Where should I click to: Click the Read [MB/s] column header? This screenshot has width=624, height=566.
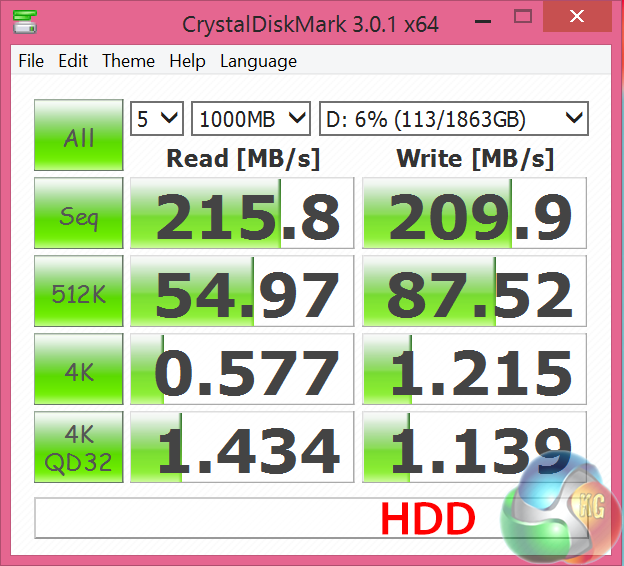pos(243,159)
